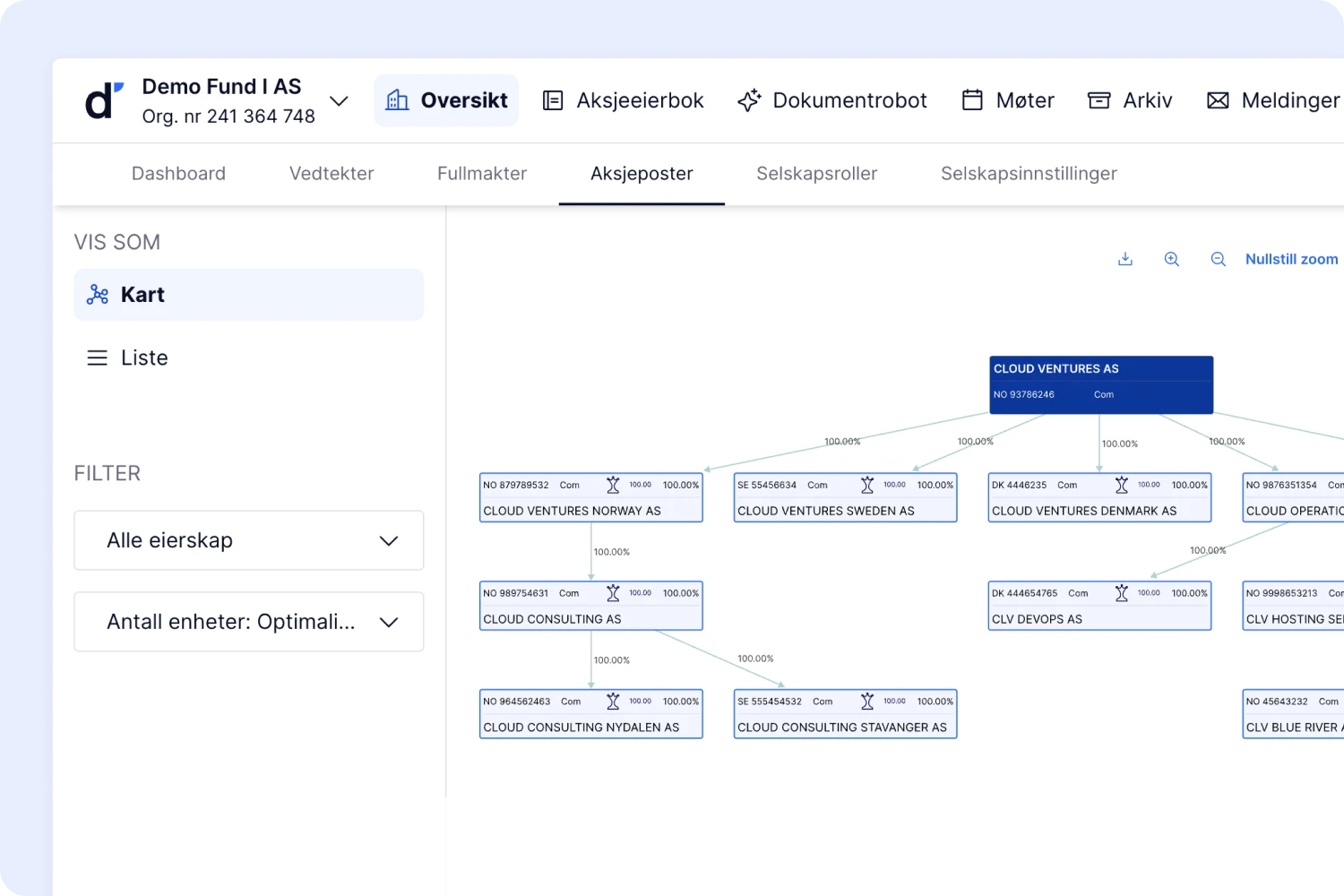This screenshot has width=1344, height=896.
Task: Expand the company selector chevron
Action: click(339, 100)
